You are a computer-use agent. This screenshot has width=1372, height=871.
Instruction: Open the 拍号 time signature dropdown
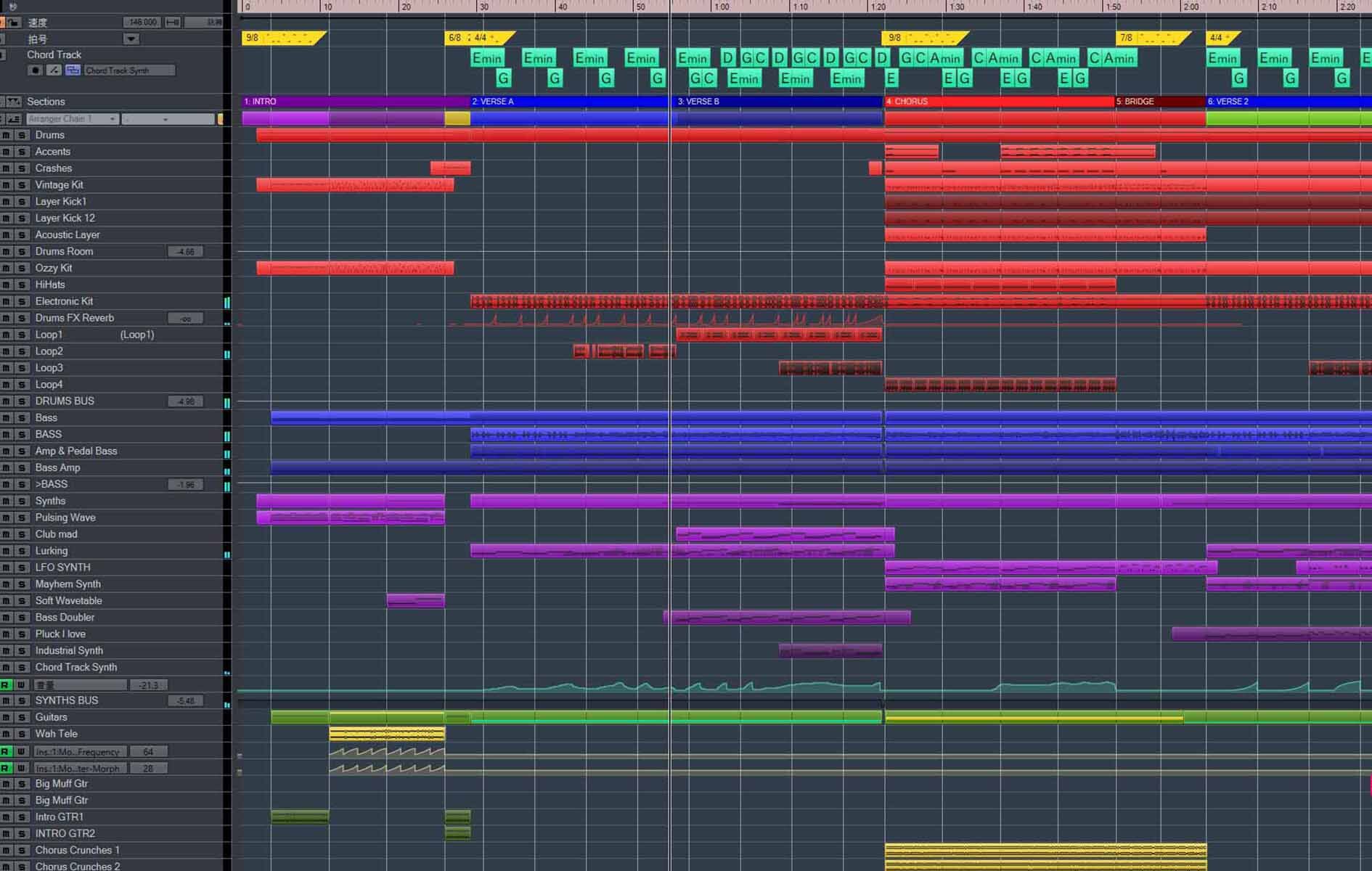click(x=131, y=38)
